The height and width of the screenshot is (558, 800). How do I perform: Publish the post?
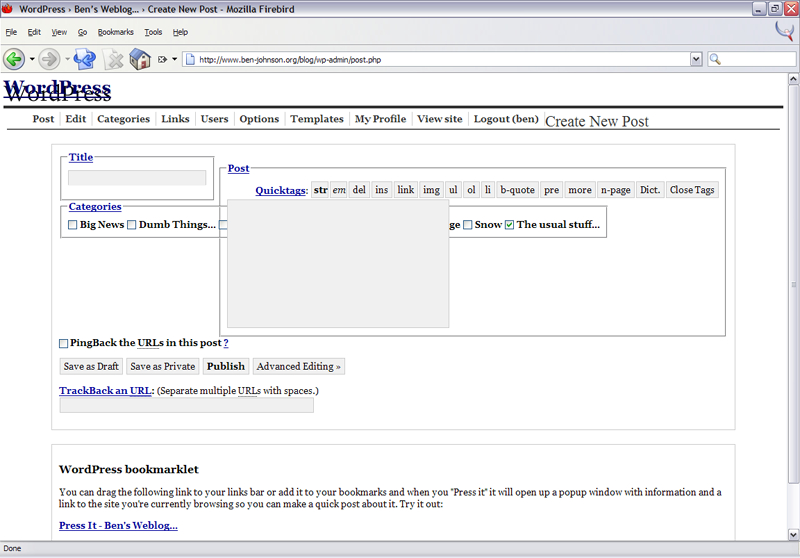(x=226, y=366)
